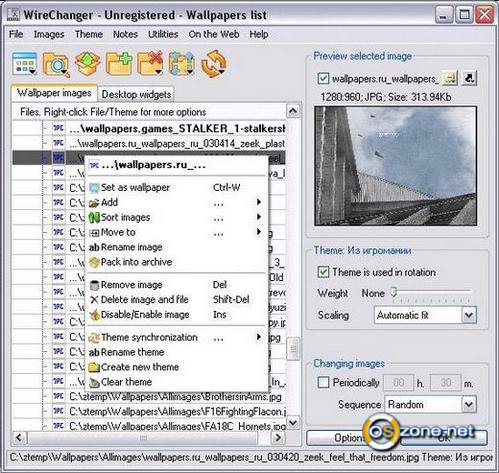This screenshot has width=499, height=473.
Task: Toggle Theme is used in rotation checkbox
Action: coord(323,272)
